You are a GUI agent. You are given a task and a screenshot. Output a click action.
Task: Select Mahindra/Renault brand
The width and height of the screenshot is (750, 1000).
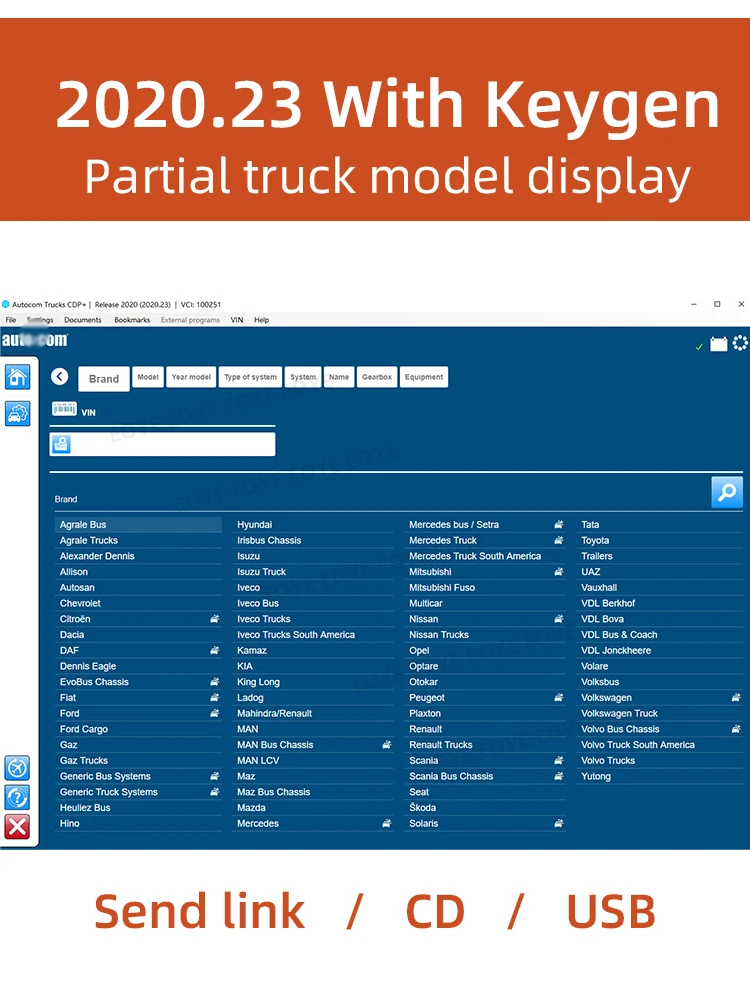(313, 713)
